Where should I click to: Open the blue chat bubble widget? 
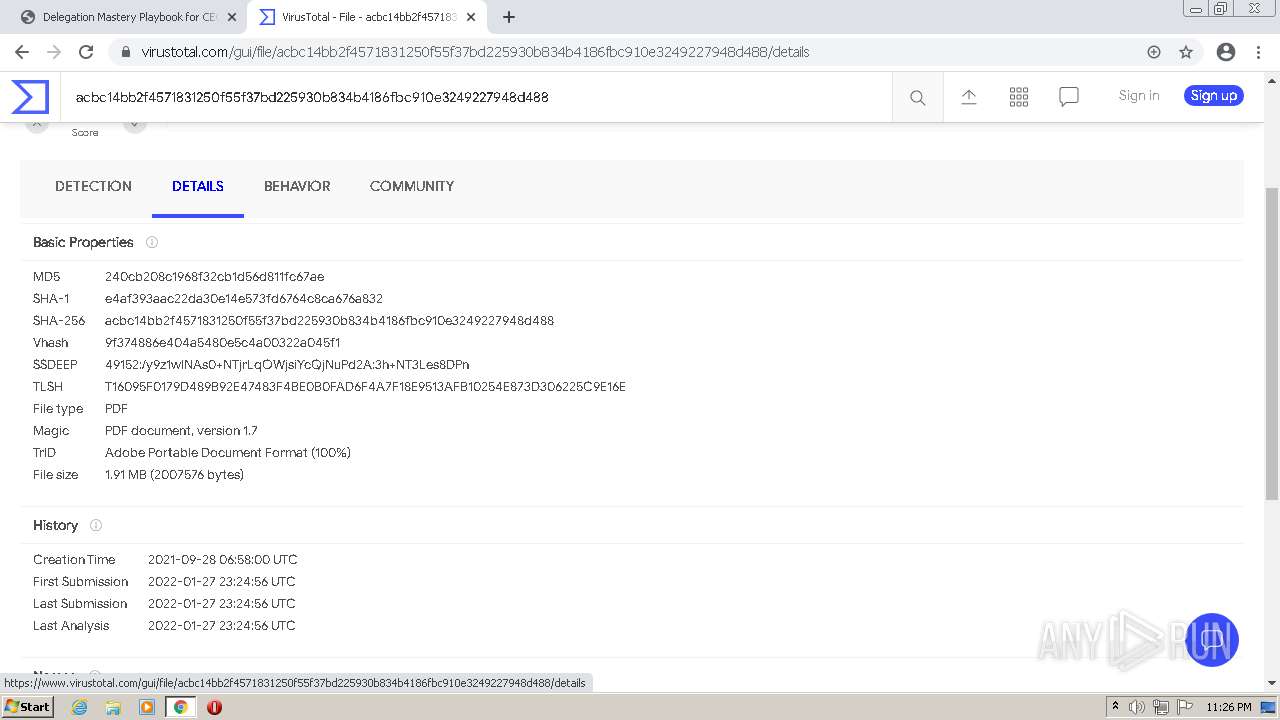(x=1211, y=640)
